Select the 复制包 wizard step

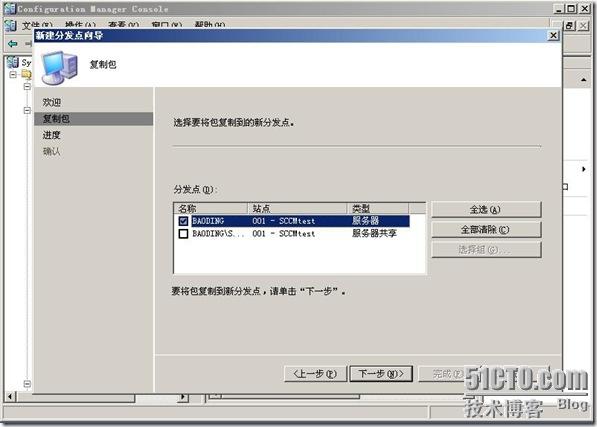[94, 119]
